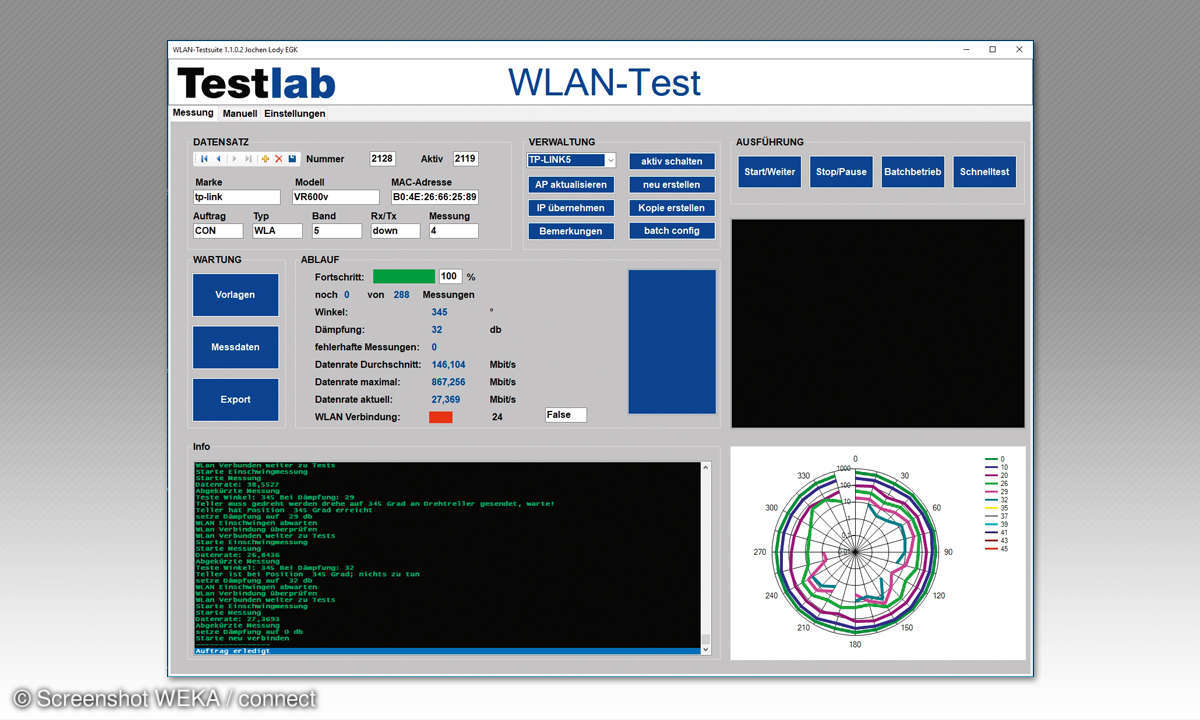Click the Datenrate Durchschnitt value 146,104
This screenshot has width=1200, height=720.
[x=449, y=365]
